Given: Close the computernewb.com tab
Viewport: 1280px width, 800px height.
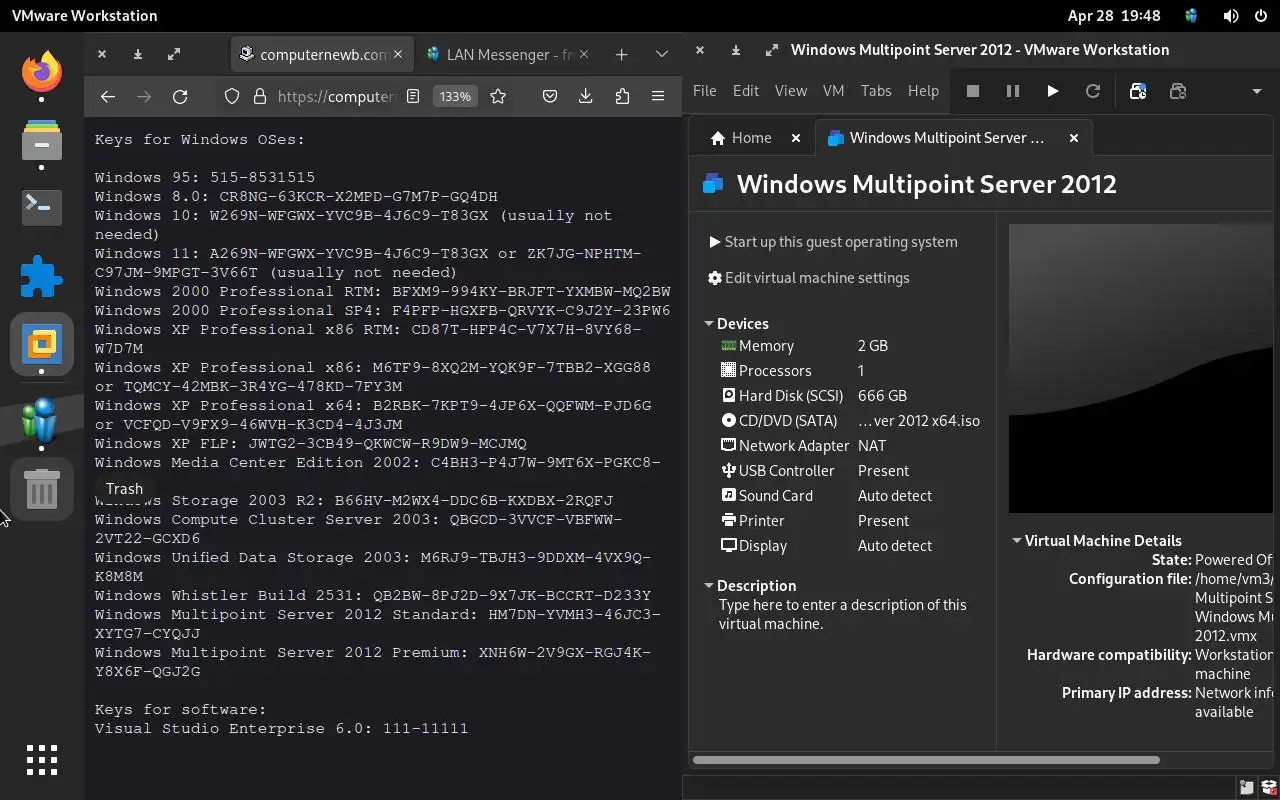Looking at the screenshot, I should click(398, 54).
